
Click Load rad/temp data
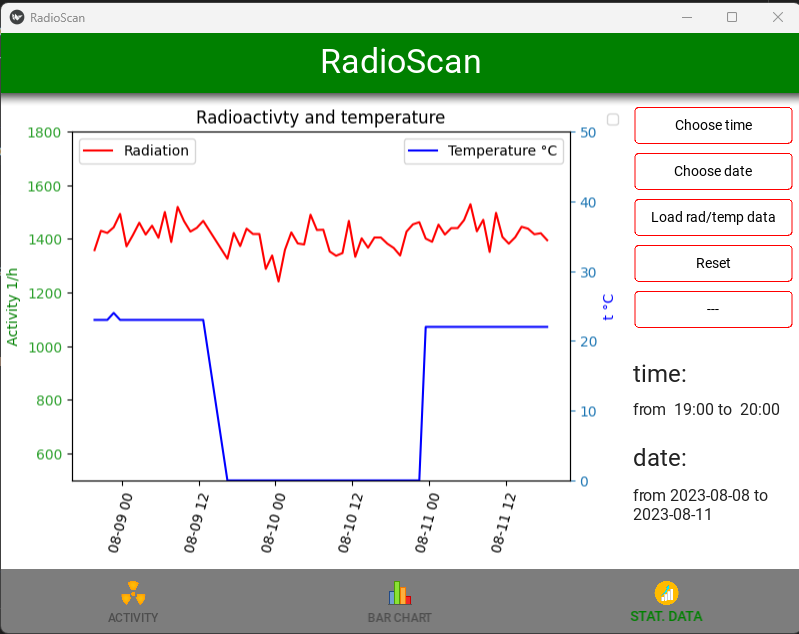click(713, 217)
